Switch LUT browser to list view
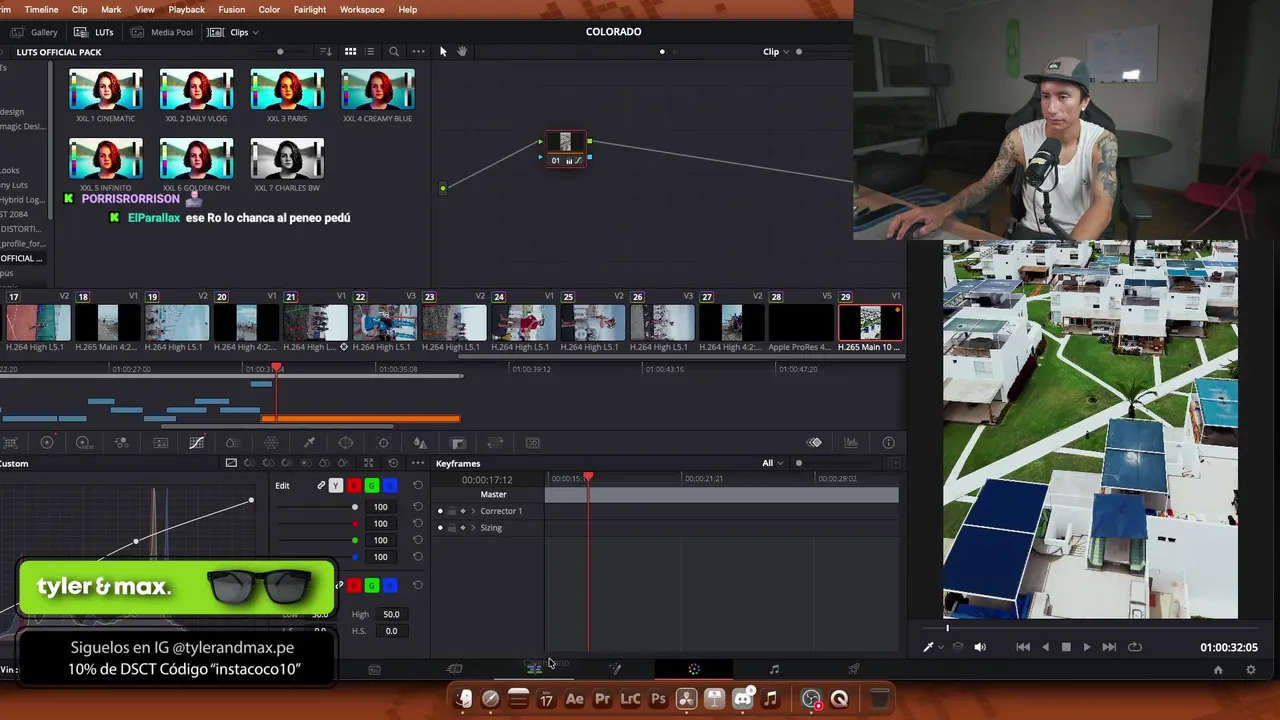 point(369,51)
